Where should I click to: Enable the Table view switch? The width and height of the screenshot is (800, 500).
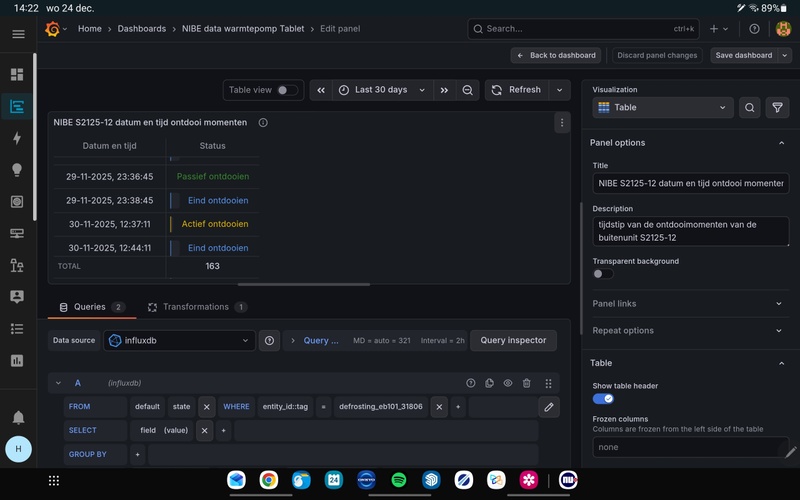pos(287,90)
